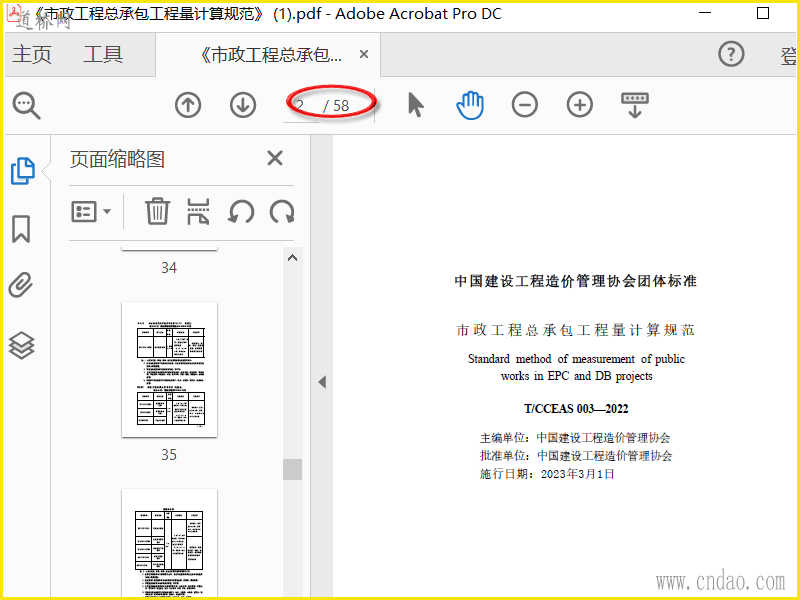Switch to the 主页 tab
The width and height of the screenshot is (800, 600).
pyautogui.click(x=32, y=54)
